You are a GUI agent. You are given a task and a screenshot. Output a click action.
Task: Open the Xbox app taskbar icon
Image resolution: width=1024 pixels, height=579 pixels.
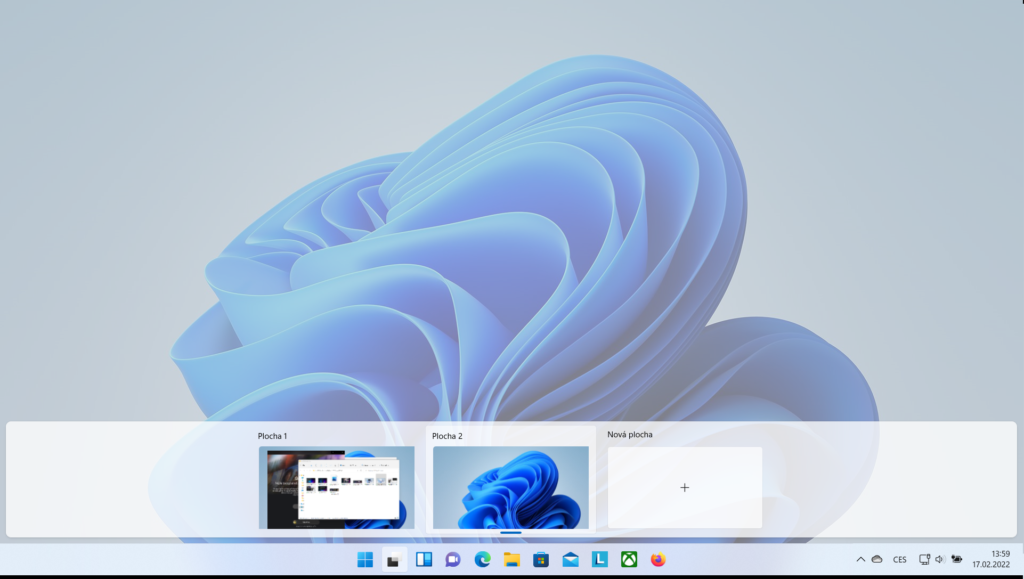(x=629, y=559)
